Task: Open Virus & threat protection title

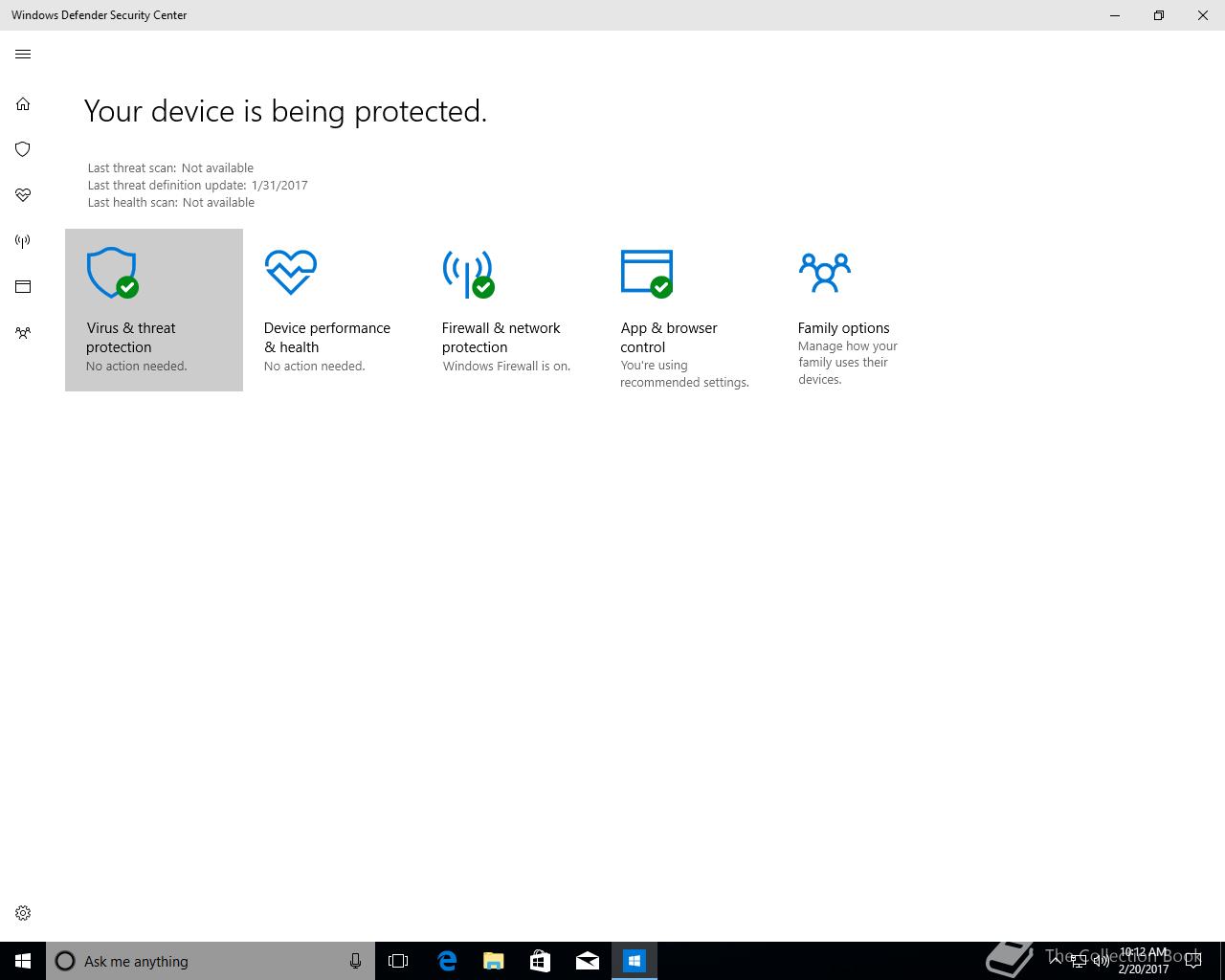Action: 131,338
